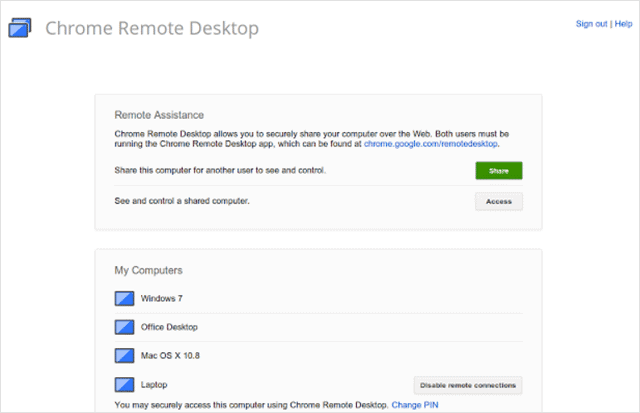640x413 pixels.
Task: Open the Help link
Action: coord(623,24)
